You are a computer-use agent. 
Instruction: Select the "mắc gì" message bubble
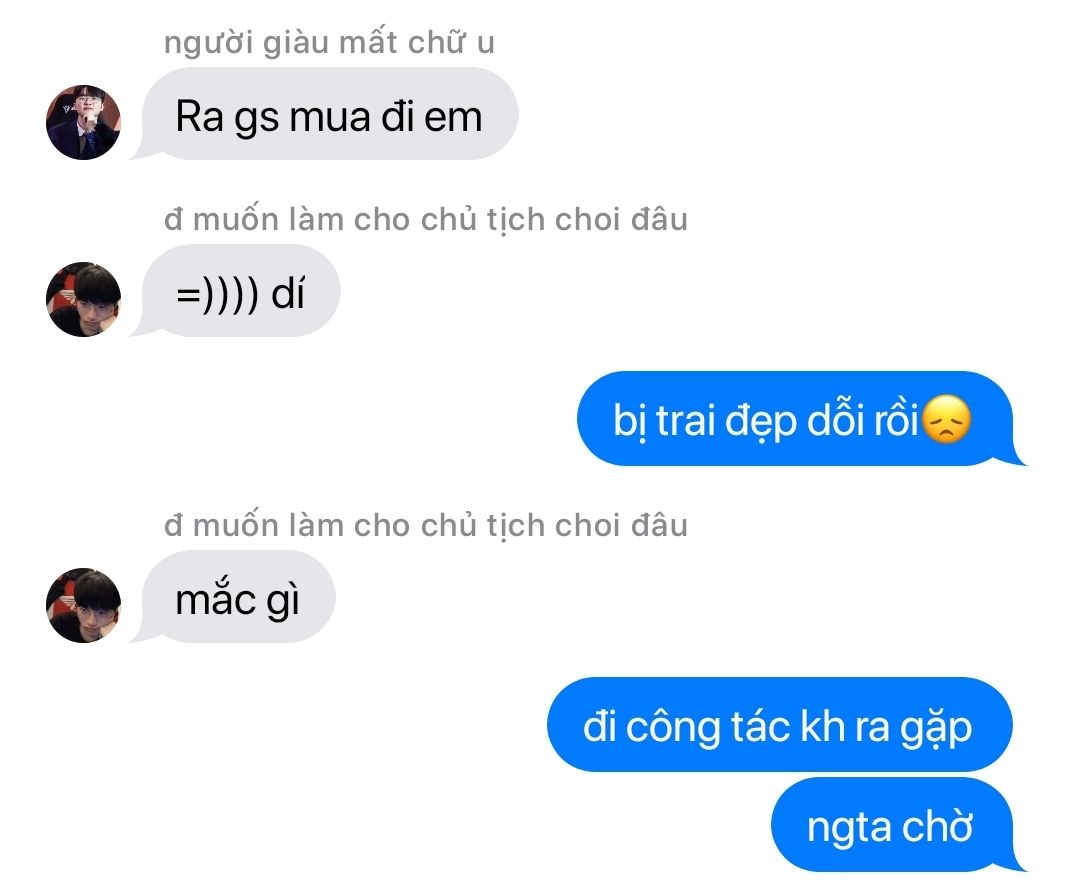click(x=232, y=597)
